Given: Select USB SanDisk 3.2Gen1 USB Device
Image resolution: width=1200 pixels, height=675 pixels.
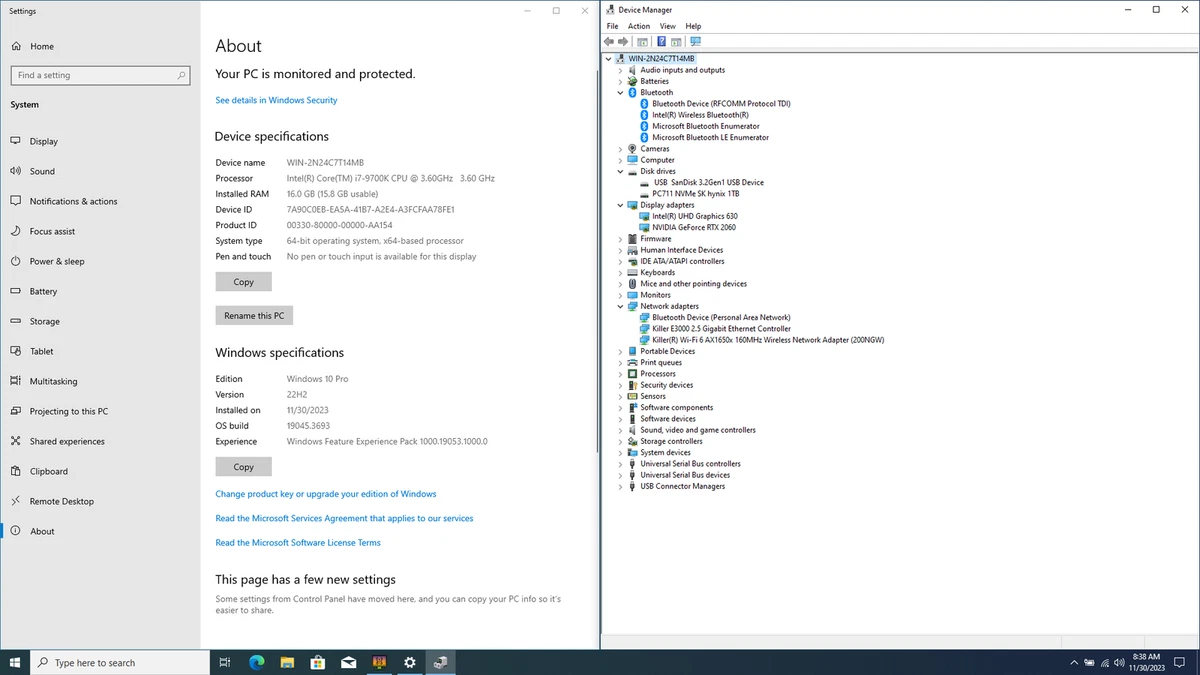Looking at the screenshot, I should tap(708, 183).
